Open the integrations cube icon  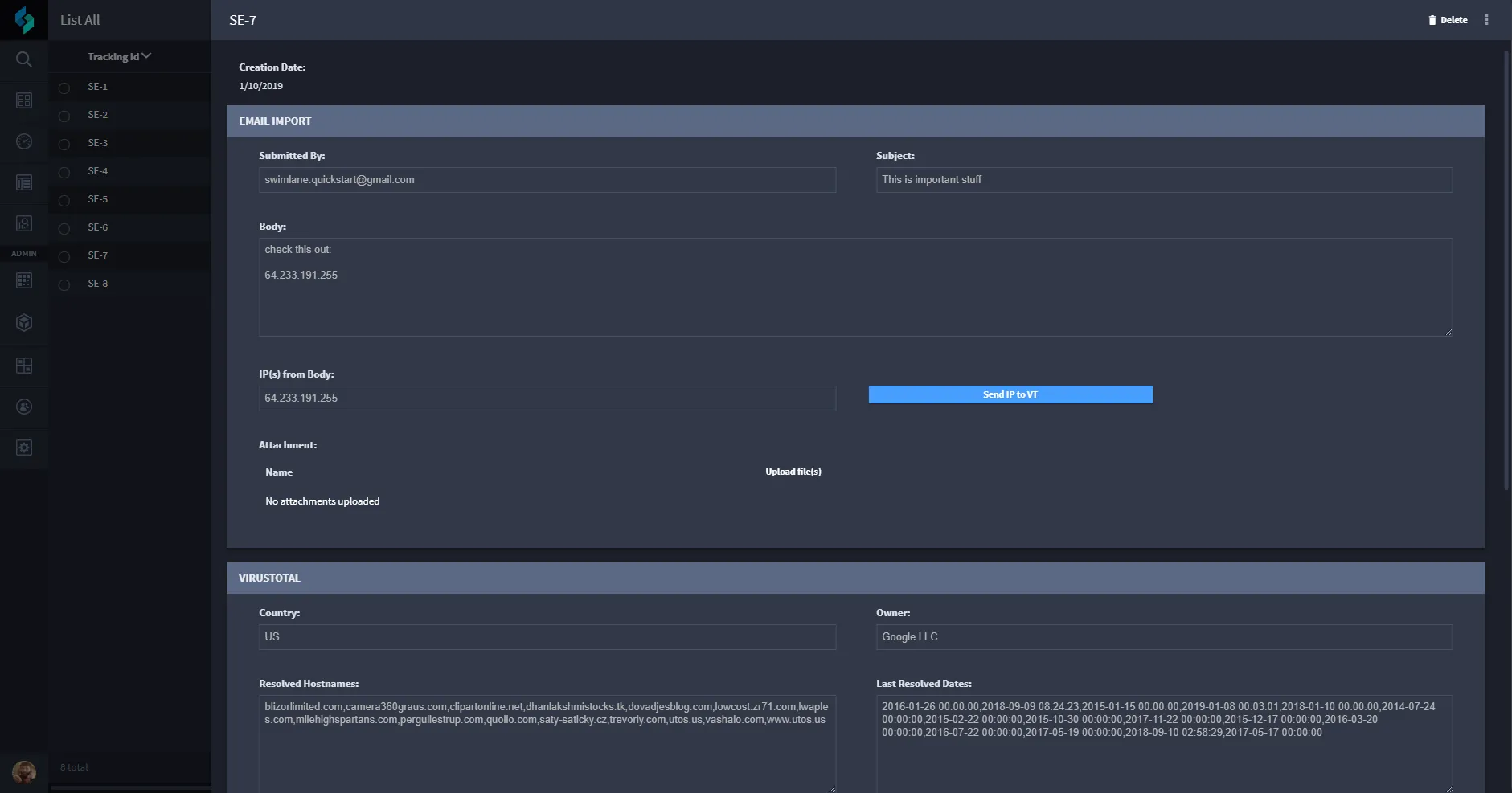coord(24,322)
